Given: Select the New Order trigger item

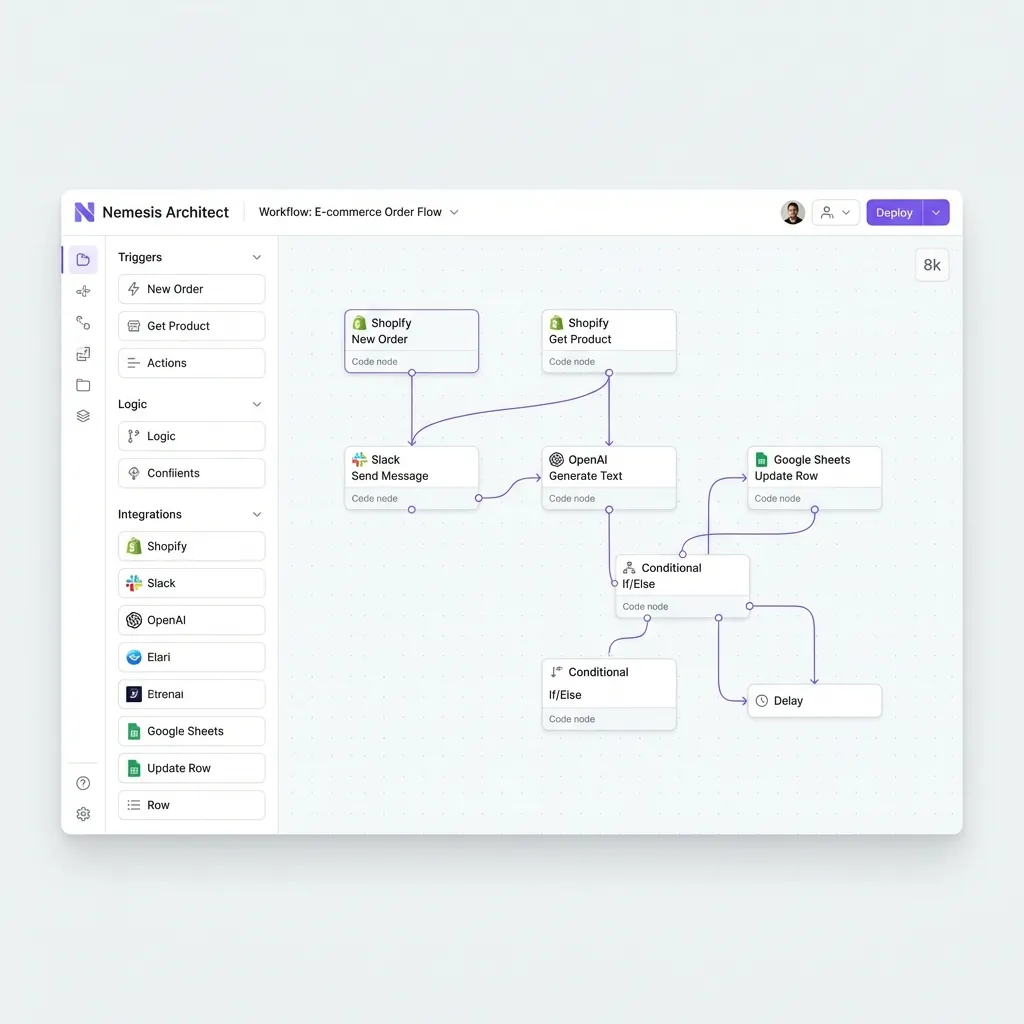Looking at the screenshot, I should point(191,289).
